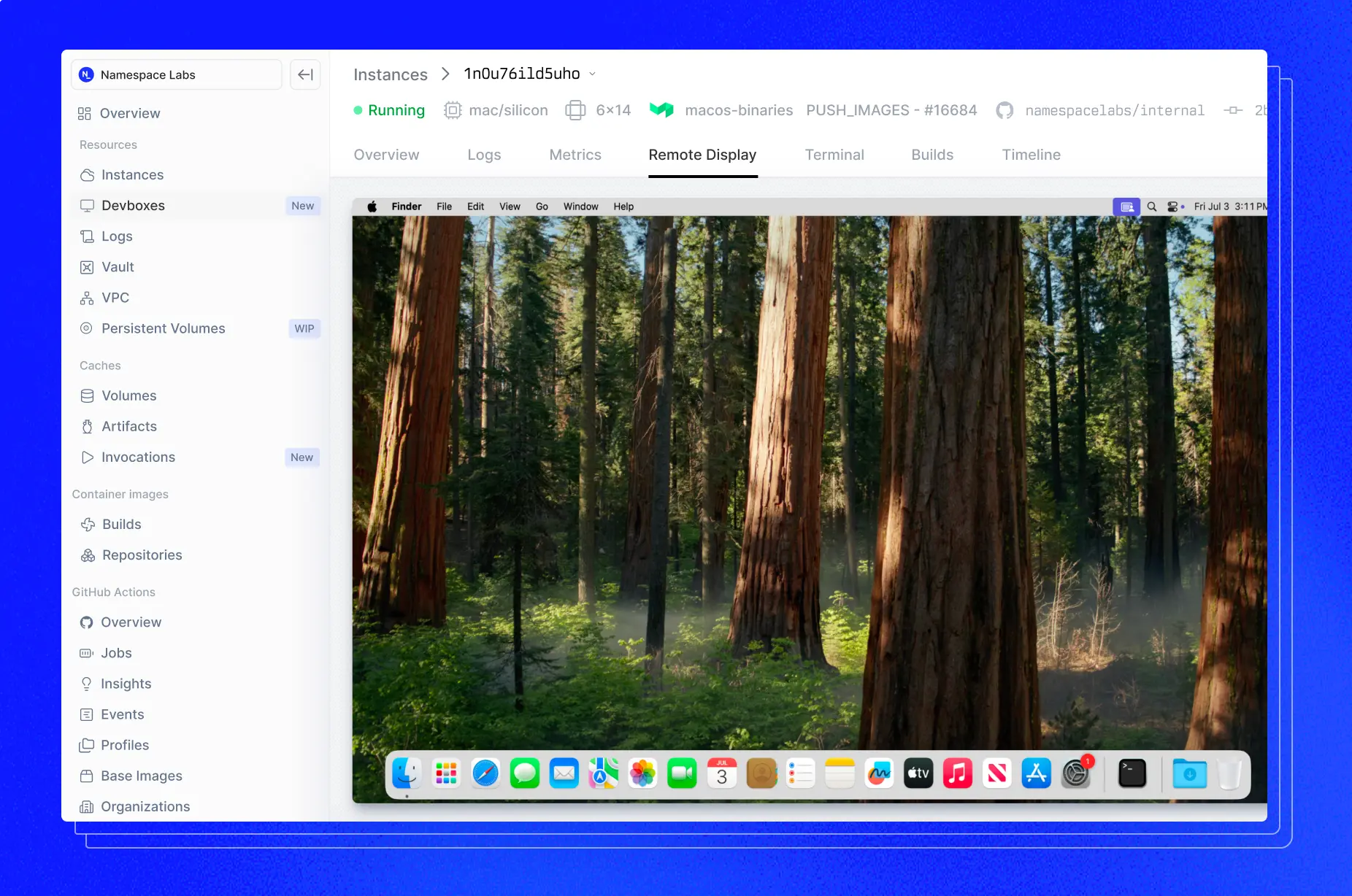Open the Photos app icon
This screenshot has height=896, width=1352.
click(642, 773)
